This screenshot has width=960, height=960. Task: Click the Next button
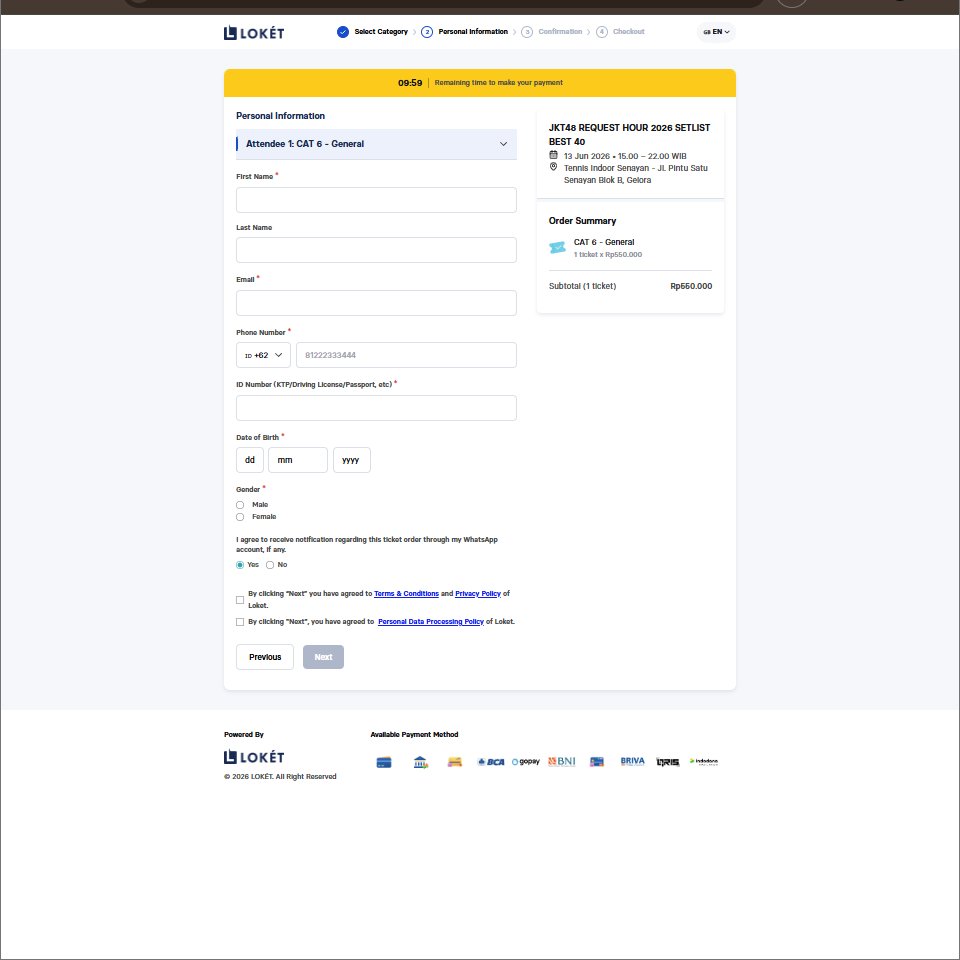[x=323, y=657]
